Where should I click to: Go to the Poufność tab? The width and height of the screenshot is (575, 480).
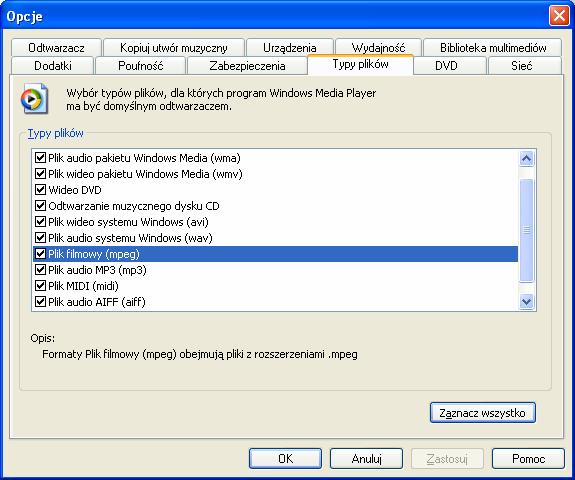point(140,66)
